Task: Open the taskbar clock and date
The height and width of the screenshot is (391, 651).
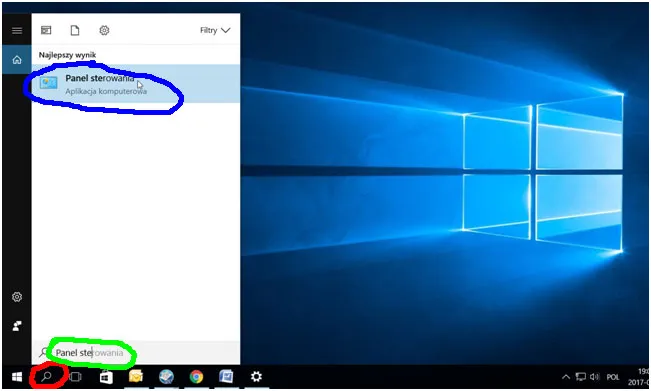Action: [x=639, y=376]
